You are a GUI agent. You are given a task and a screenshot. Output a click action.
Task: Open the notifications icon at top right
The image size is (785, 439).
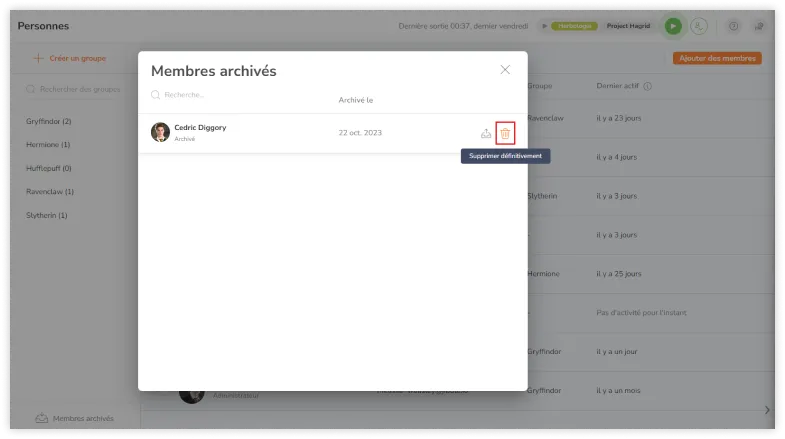click(759, 27)
